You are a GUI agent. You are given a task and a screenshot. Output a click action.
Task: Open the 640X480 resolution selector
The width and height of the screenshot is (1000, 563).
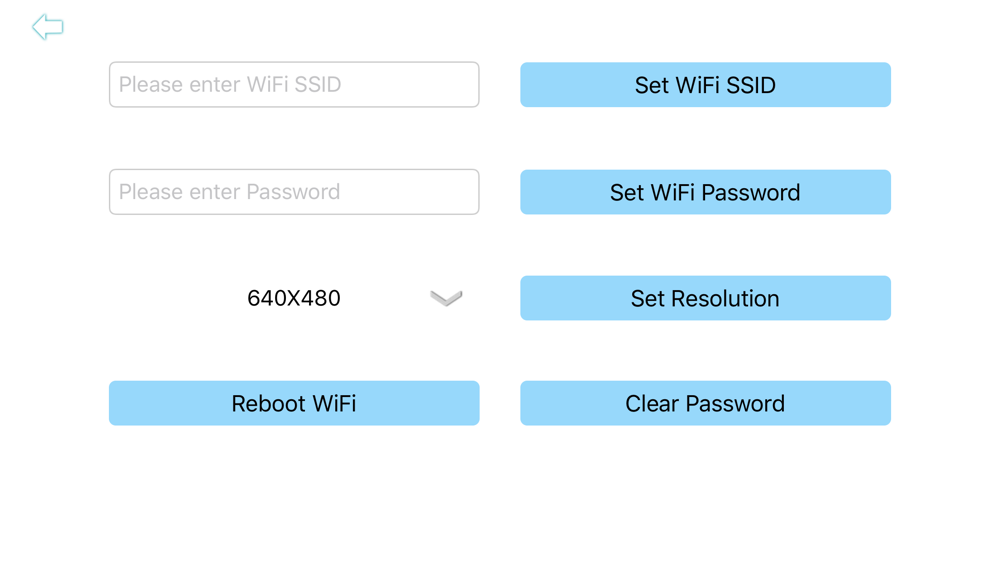[294, 298]
